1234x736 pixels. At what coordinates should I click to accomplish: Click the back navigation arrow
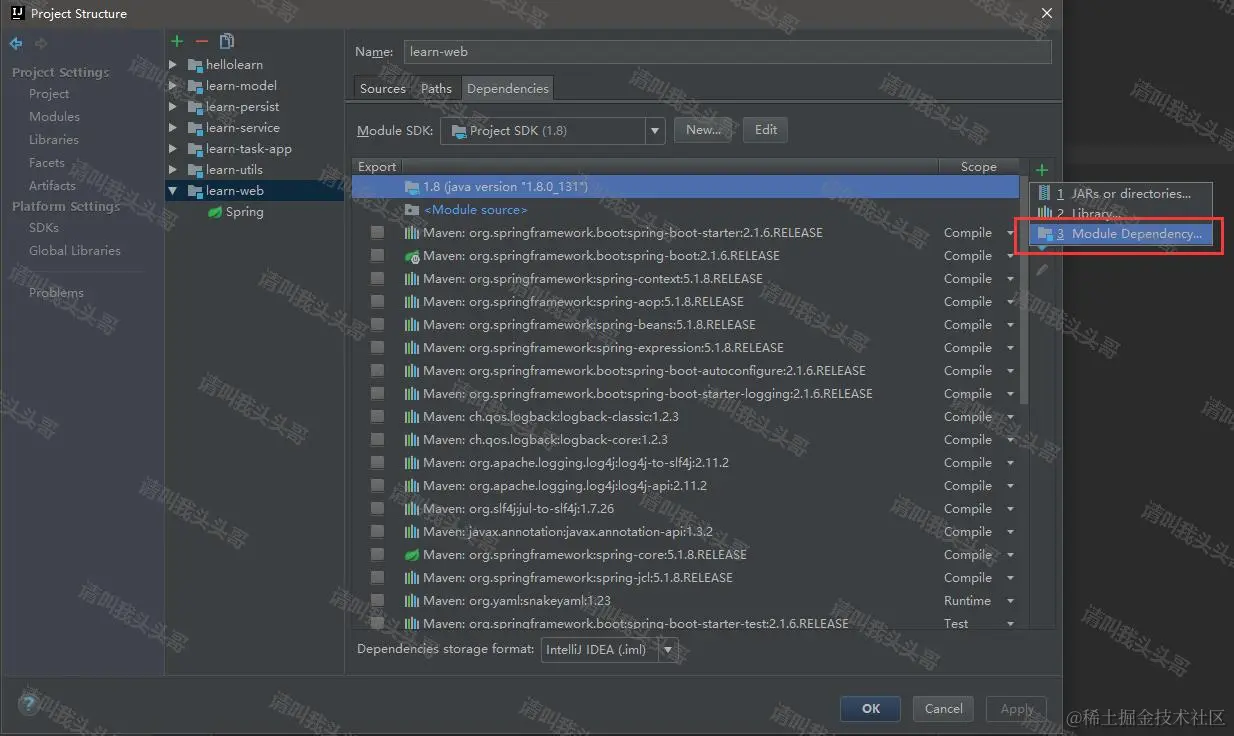click(14, 42)
